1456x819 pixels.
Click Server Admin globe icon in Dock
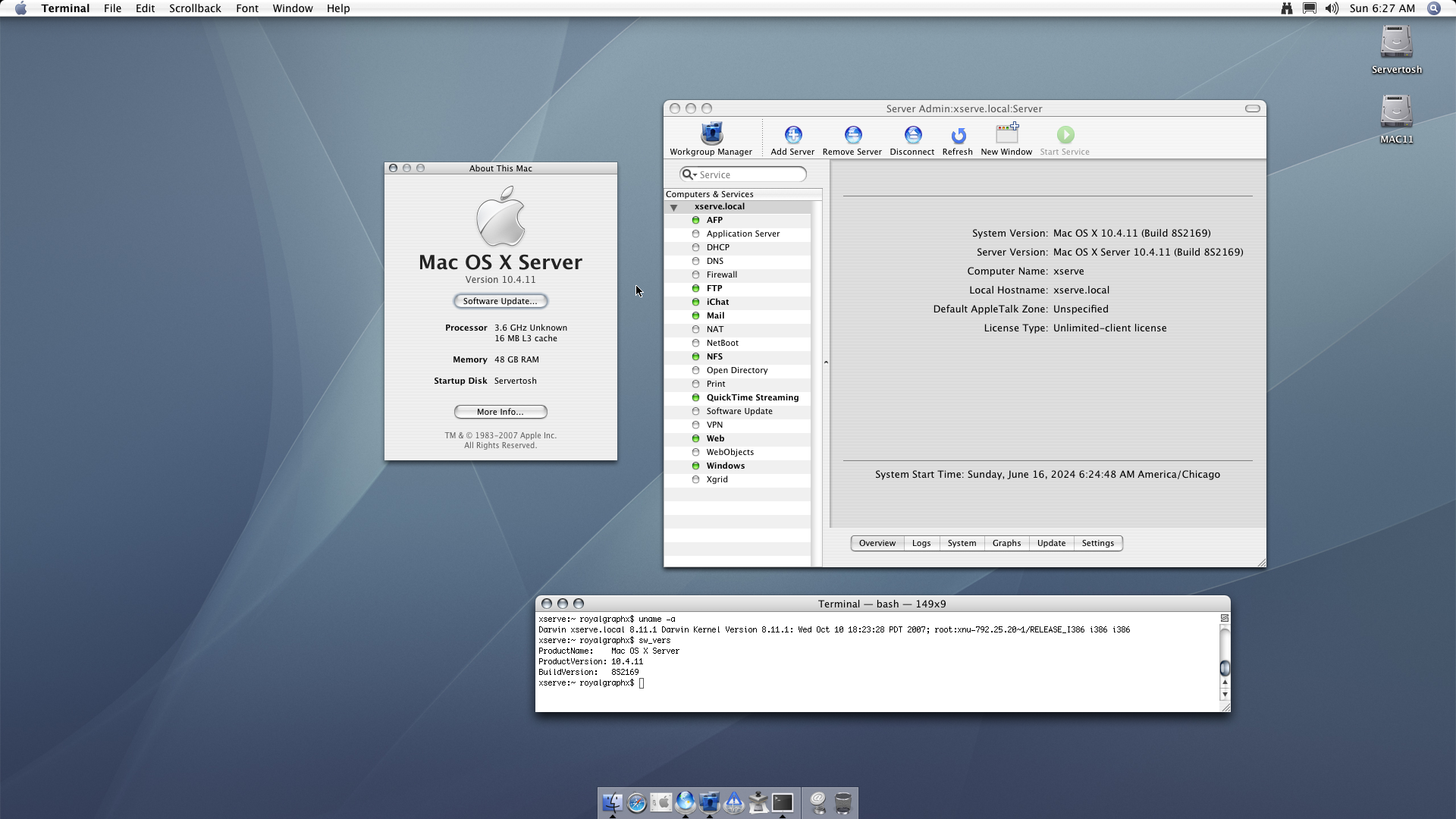click(685, 802)
